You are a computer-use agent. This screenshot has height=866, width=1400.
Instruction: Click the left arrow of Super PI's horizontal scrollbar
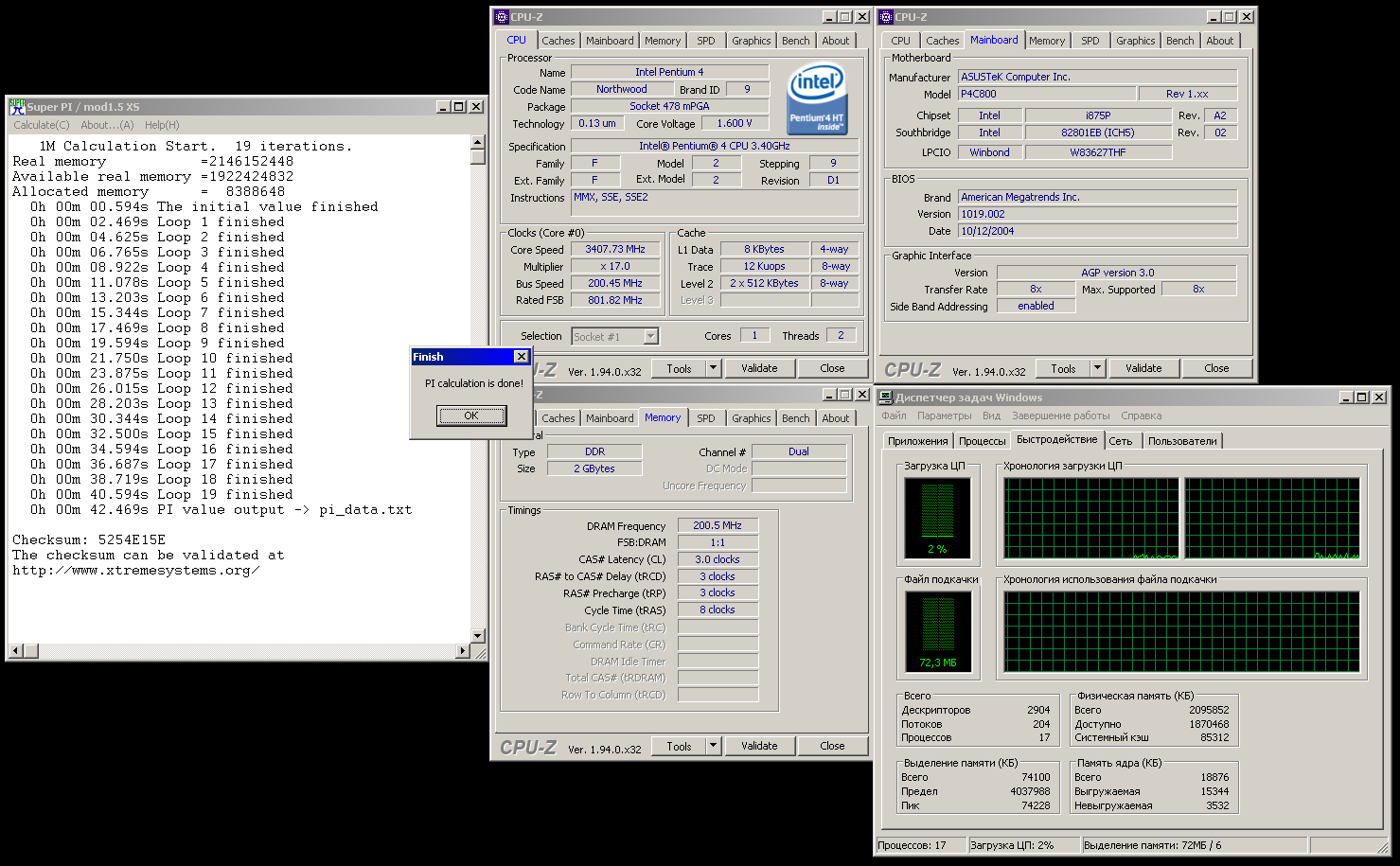coord(16,651)
